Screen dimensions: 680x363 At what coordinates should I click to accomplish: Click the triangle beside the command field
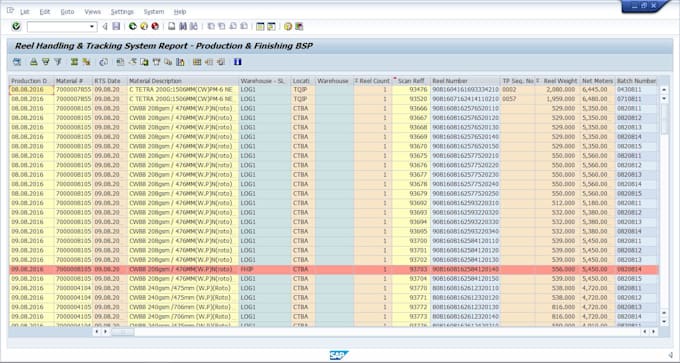105,26
